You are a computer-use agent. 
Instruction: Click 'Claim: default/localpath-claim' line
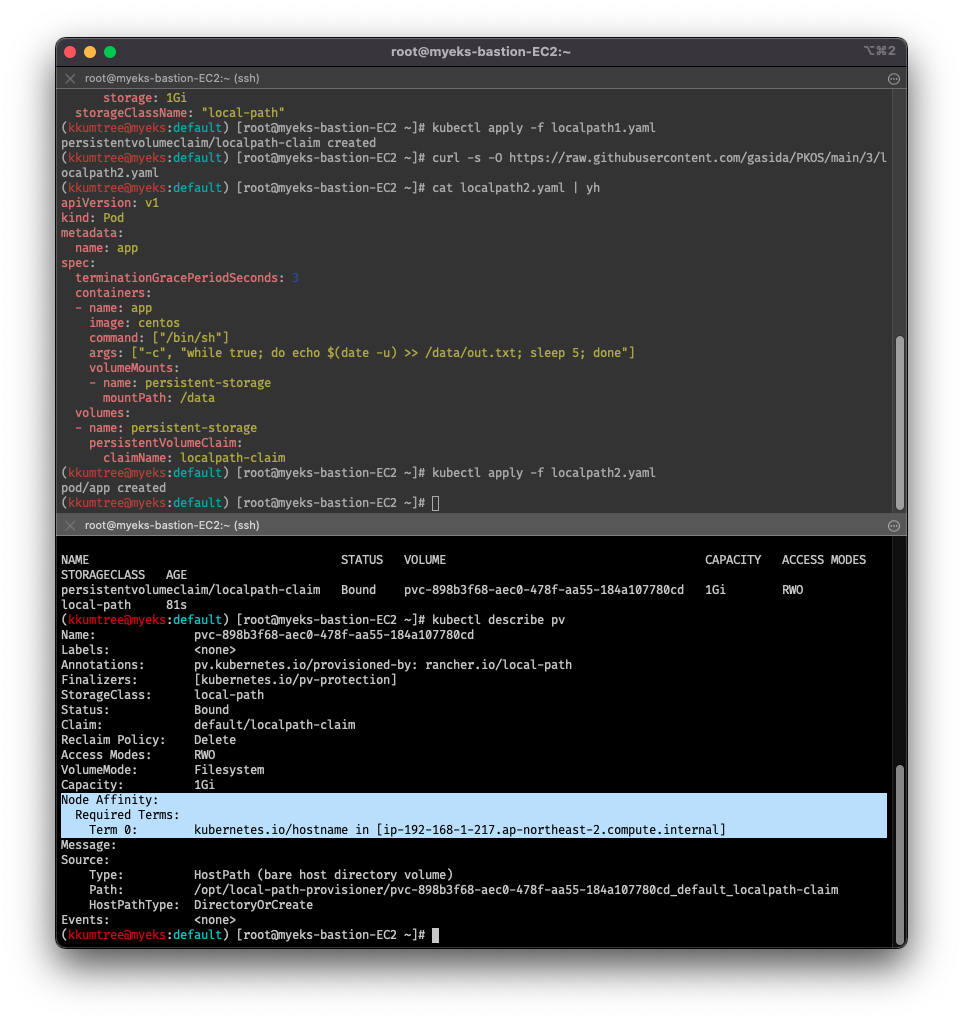(209, 725)
